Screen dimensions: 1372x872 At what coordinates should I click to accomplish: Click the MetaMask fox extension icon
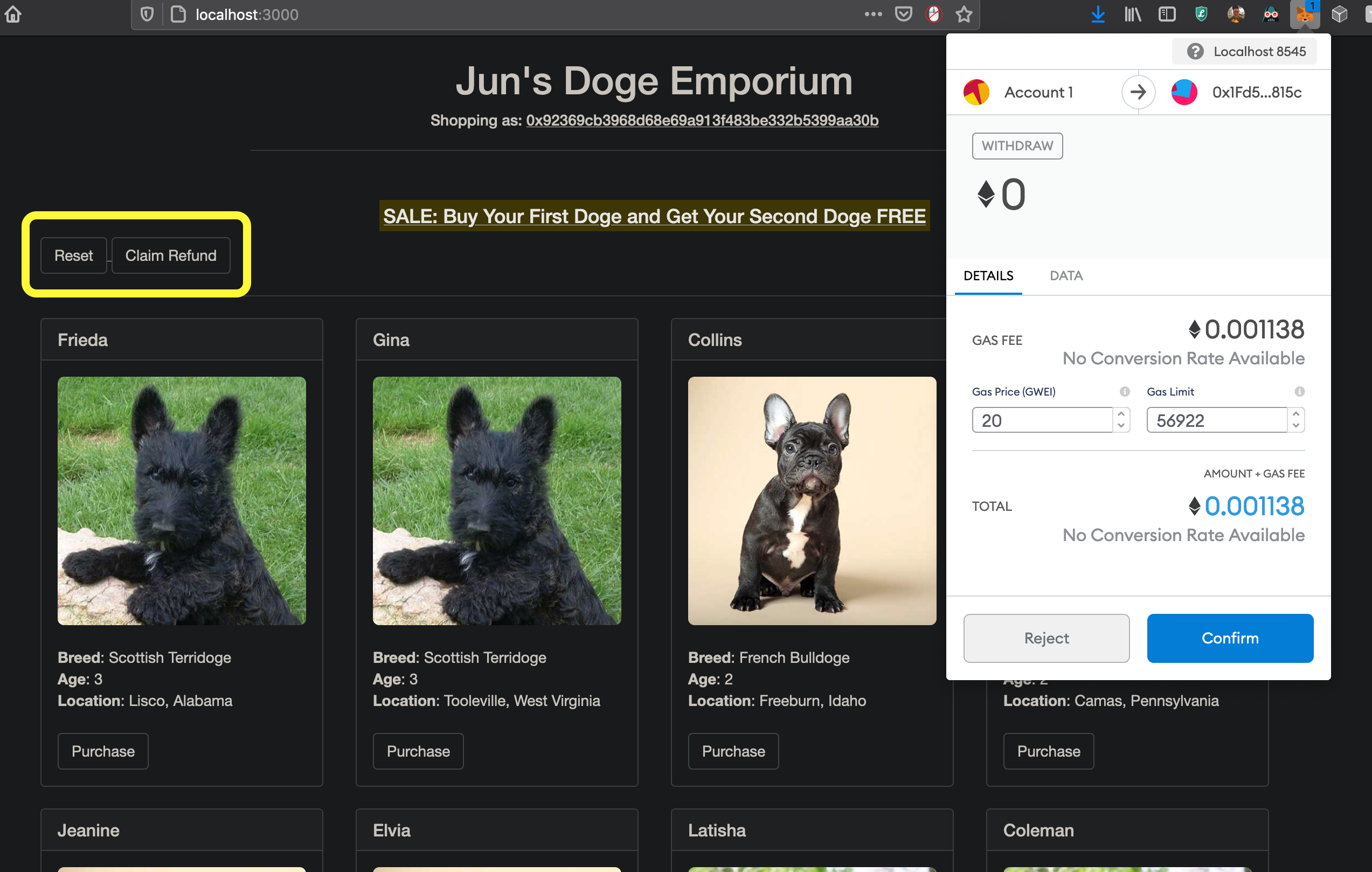[x=1304, y=13]
